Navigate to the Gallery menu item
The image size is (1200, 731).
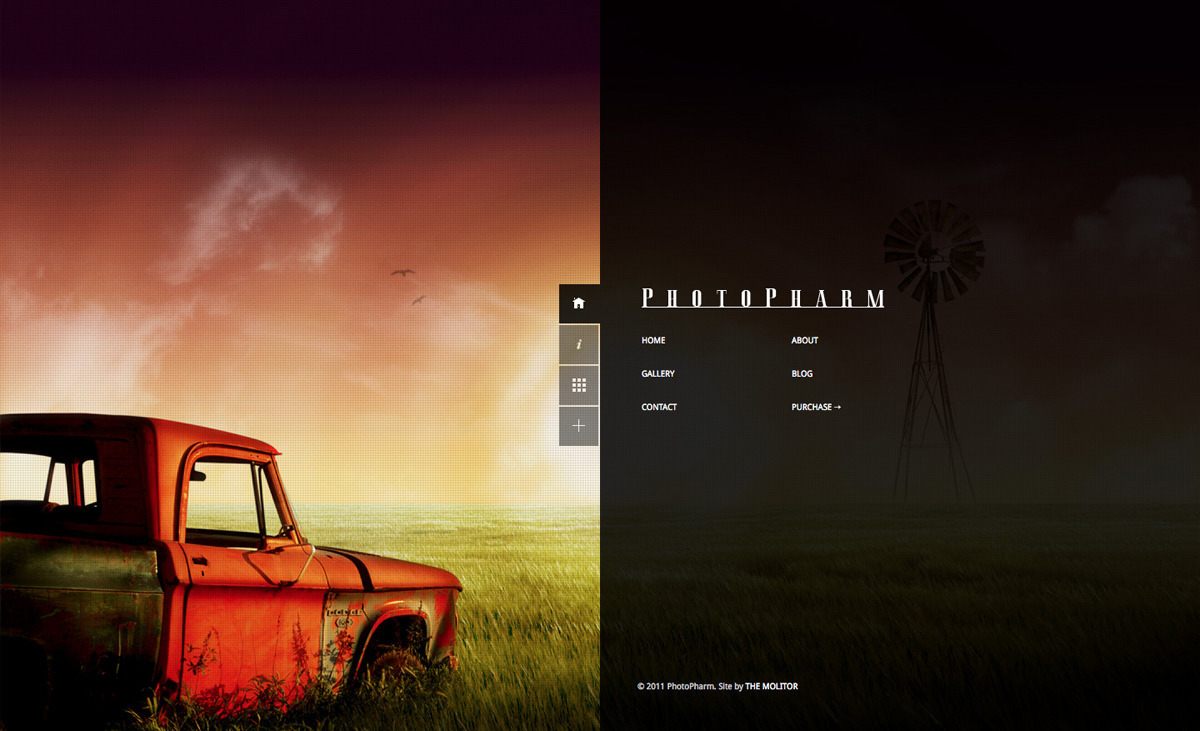[658, 374]
